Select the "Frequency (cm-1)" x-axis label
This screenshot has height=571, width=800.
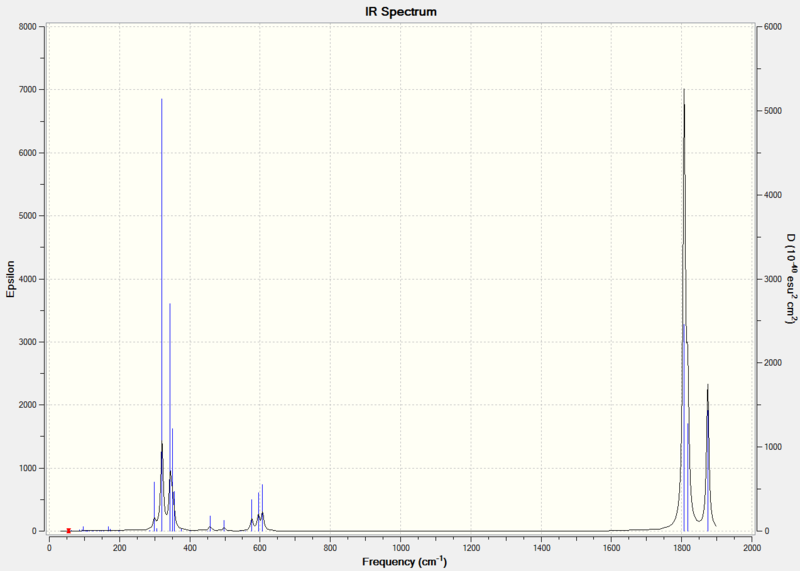click(x=405, y=562)
